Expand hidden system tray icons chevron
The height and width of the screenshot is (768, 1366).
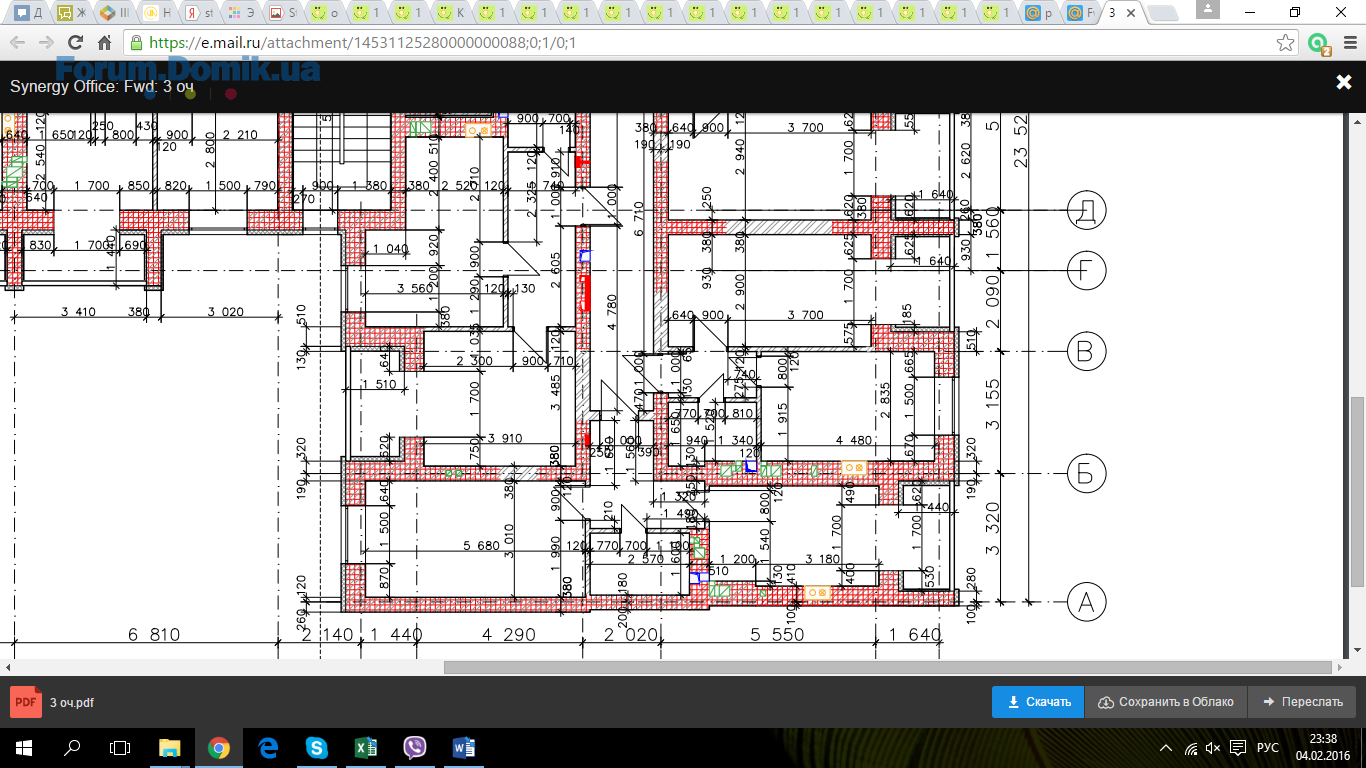pyautogui.click(x=1166, y=748)
